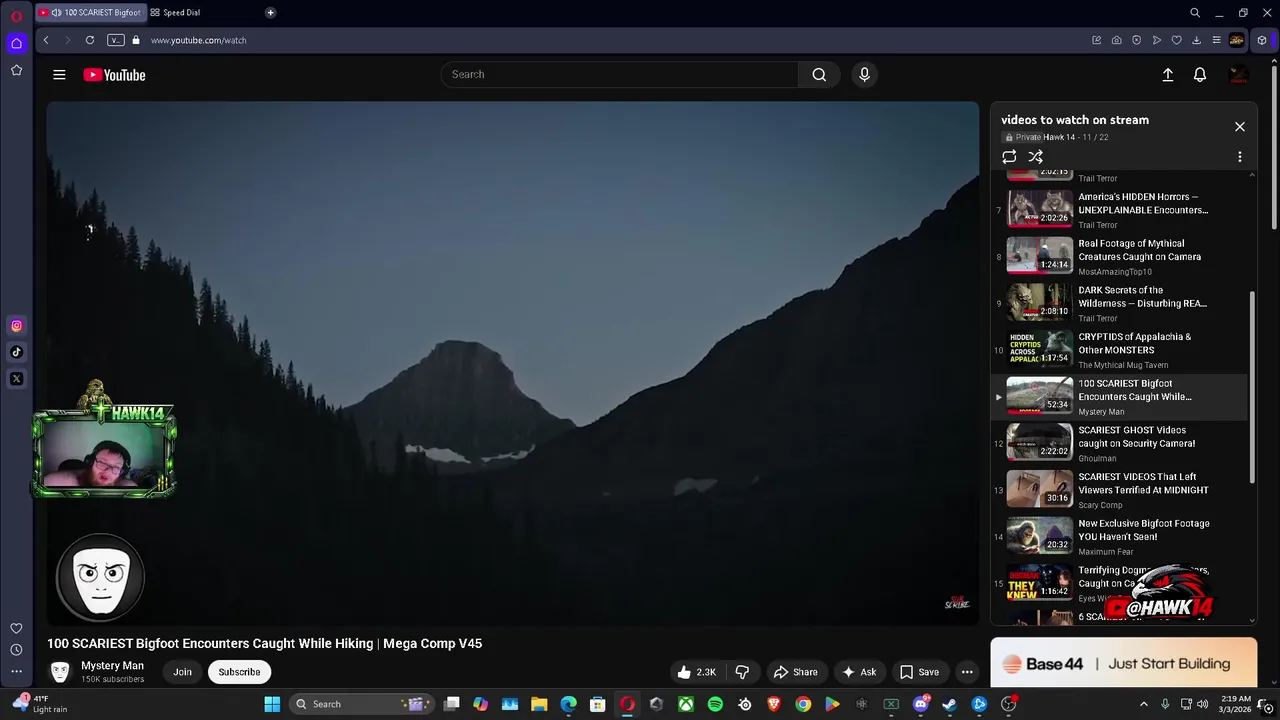
Task: Open Opera sidebar heart pinboards icon
Action: [x=16, y=628]
